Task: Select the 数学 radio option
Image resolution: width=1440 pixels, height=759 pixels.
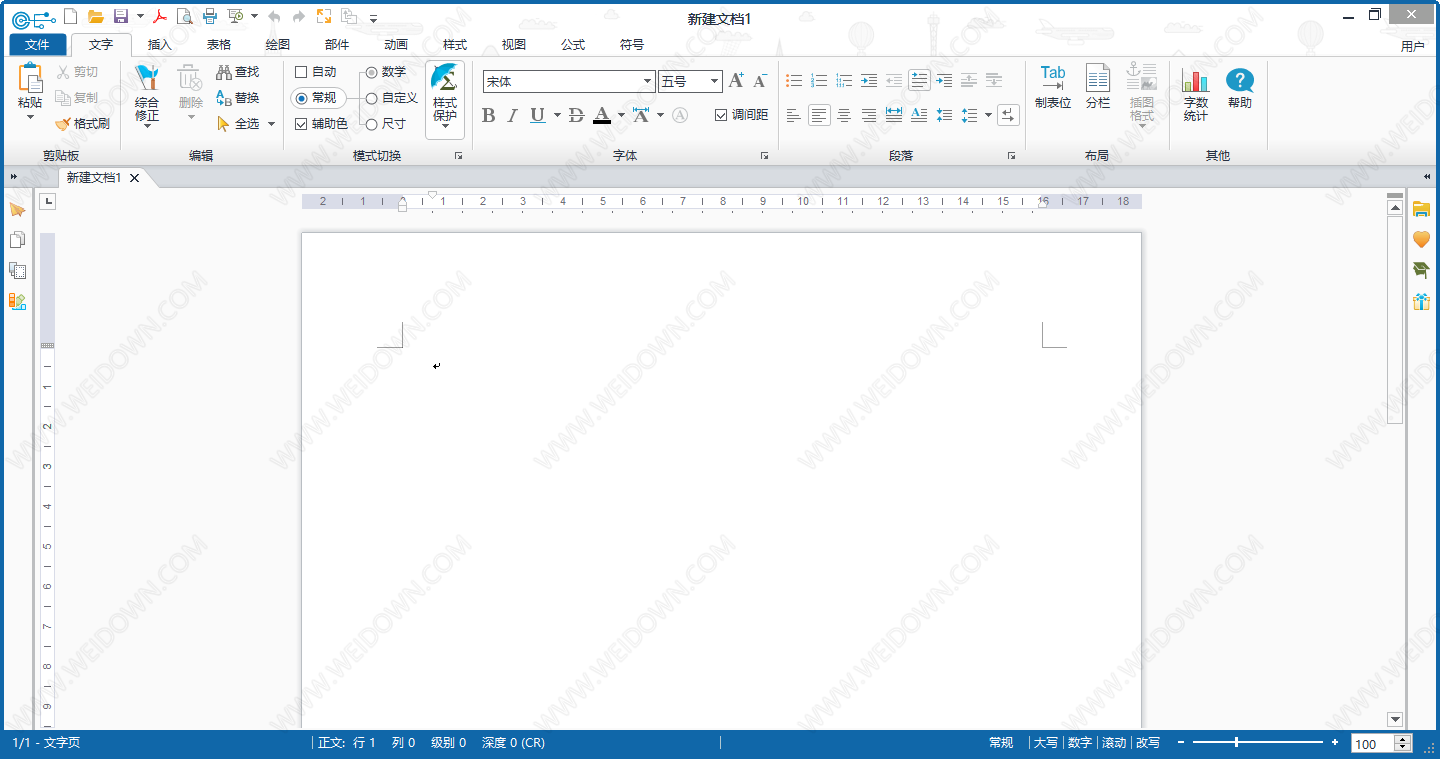Action: point(371,72)
